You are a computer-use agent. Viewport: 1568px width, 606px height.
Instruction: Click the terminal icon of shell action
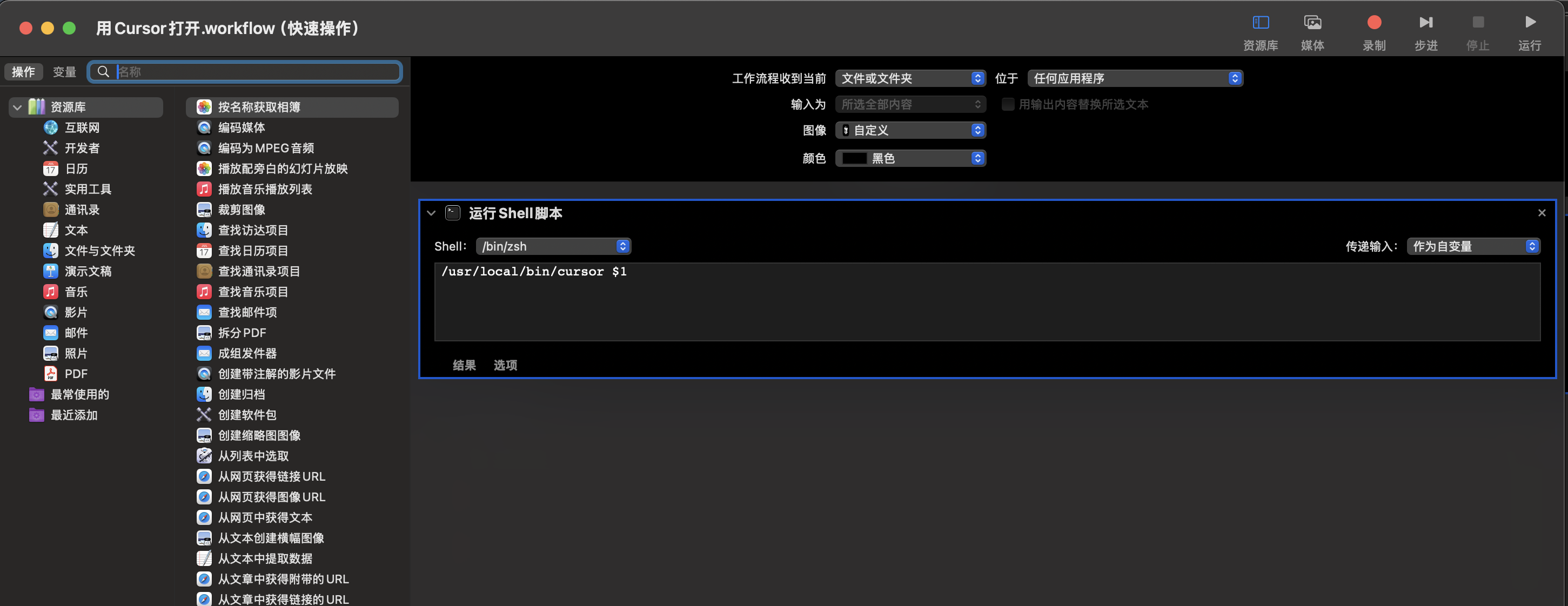coord(452,213)
